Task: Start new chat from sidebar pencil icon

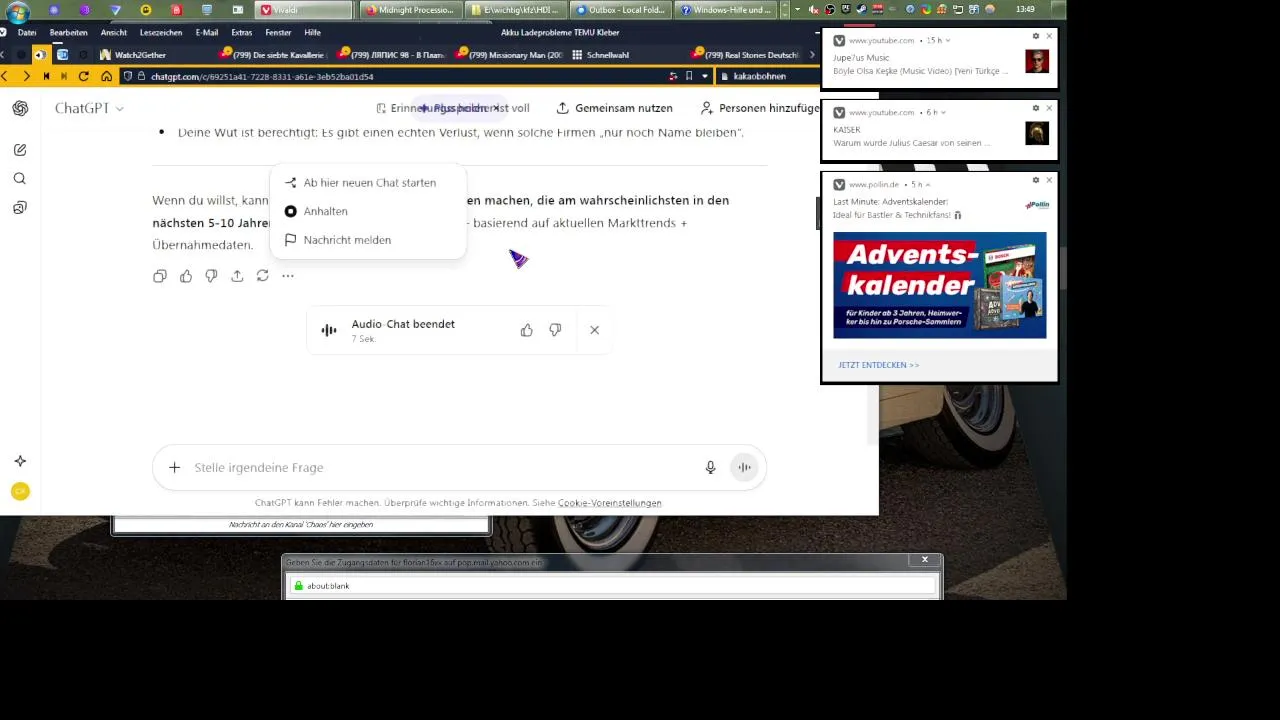Action: point(20,150)
